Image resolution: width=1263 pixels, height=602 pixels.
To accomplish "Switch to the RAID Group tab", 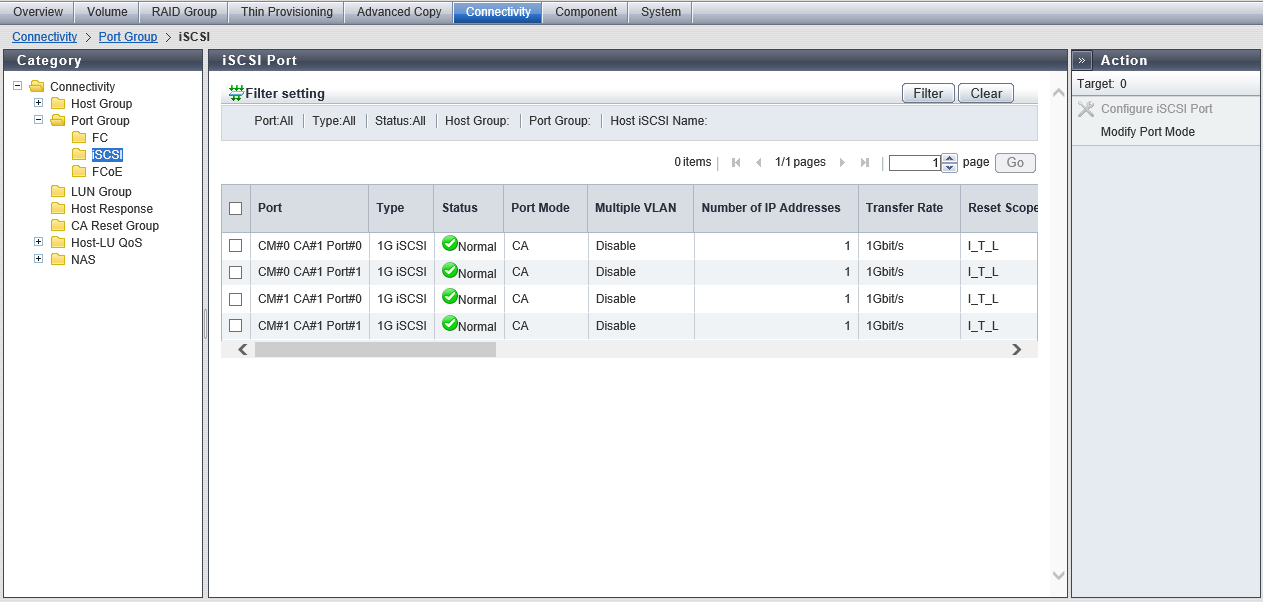I will pyautogui.click(x=184, y=12).
